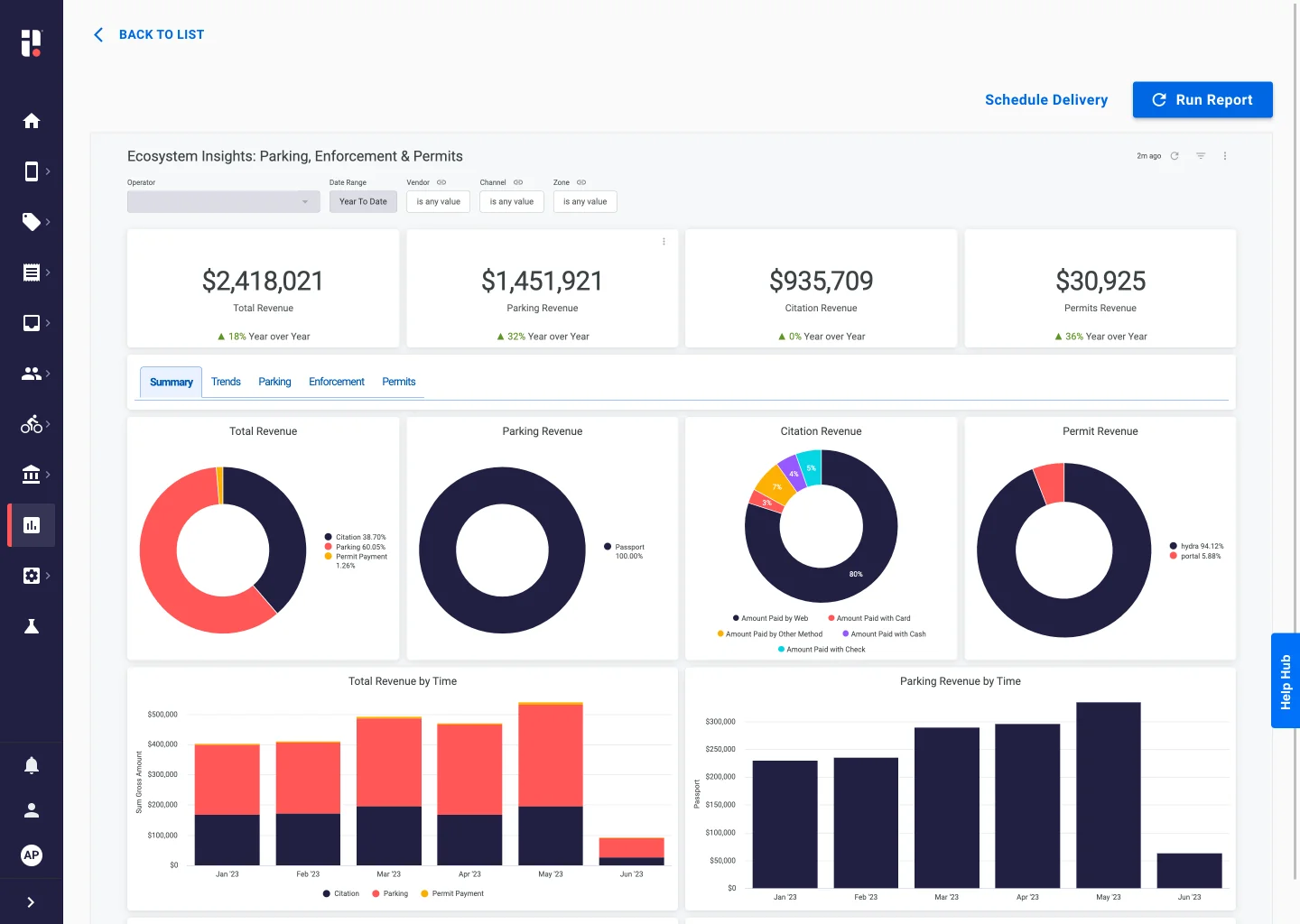Click the lab flask sidebar icon
The width and height of the screenshot is (1300, 924).
(x=32, y=626)
